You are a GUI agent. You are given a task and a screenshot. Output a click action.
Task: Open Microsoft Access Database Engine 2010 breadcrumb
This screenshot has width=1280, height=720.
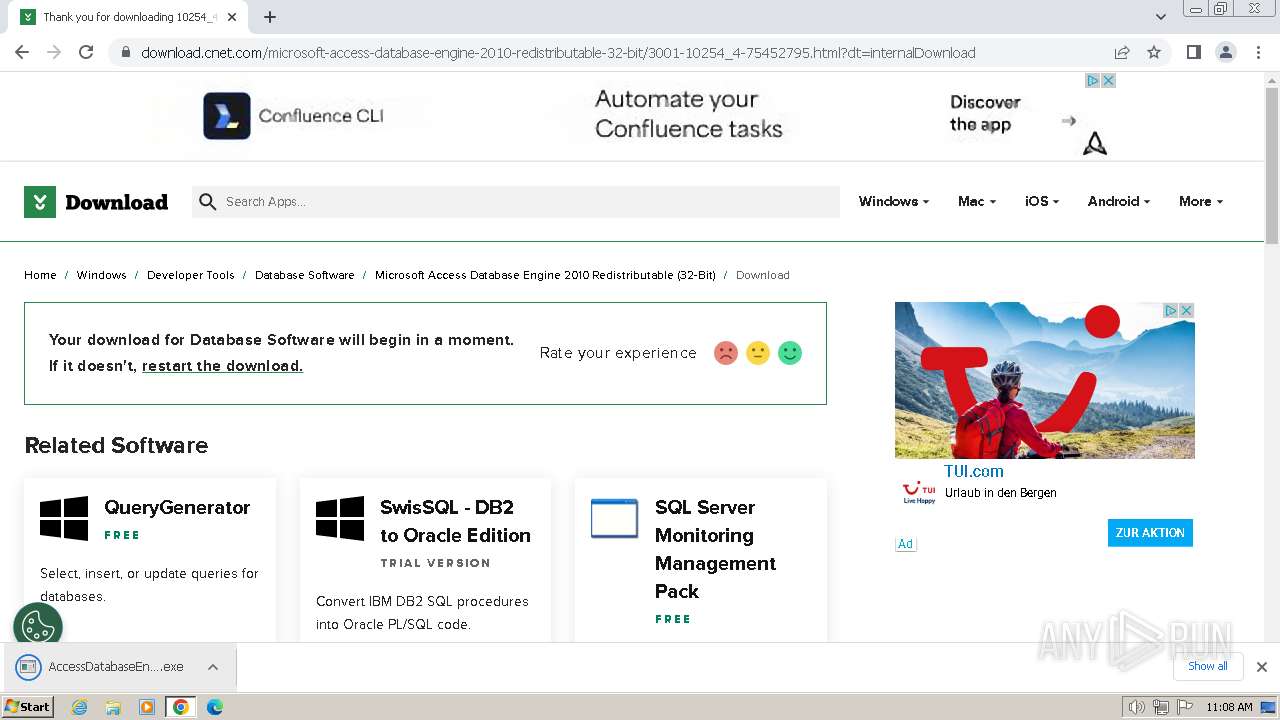pyautogui.click(x=545, y=275)
